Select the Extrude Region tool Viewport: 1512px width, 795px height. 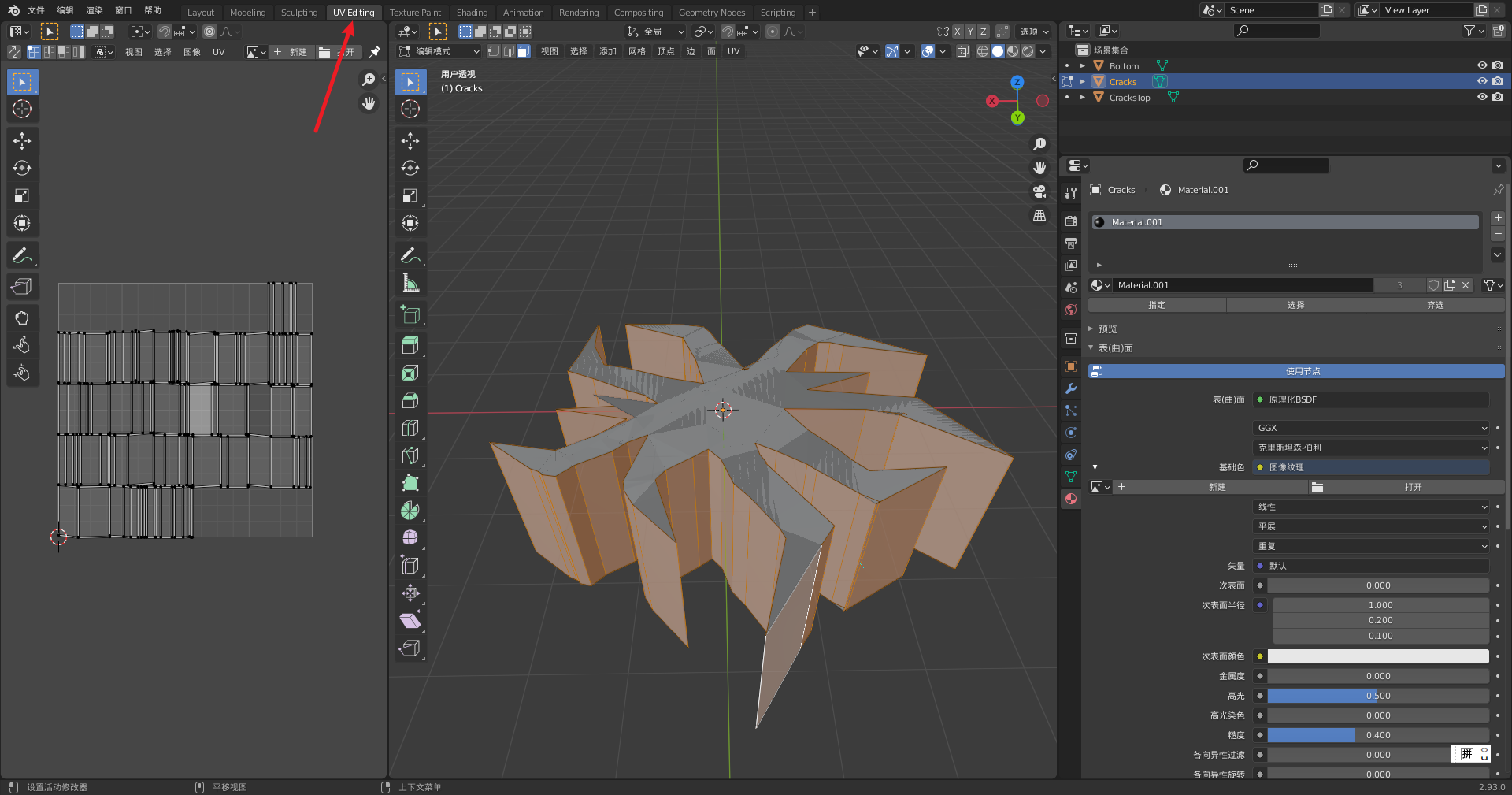click(x=410, y=345)
